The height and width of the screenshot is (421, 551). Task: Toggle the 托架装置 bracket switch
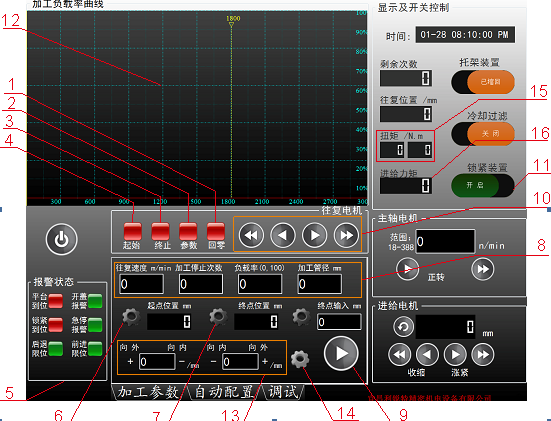[483, 82]
